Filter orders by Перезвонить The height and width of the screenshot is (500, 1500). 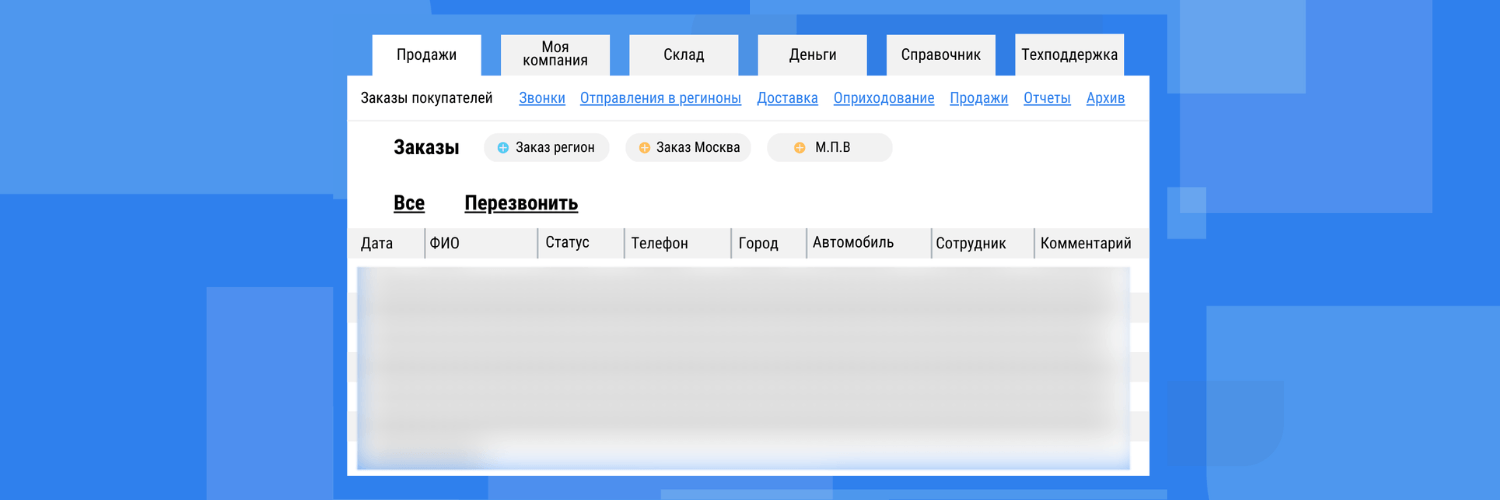pyautogui.click(x=521, y=203)
